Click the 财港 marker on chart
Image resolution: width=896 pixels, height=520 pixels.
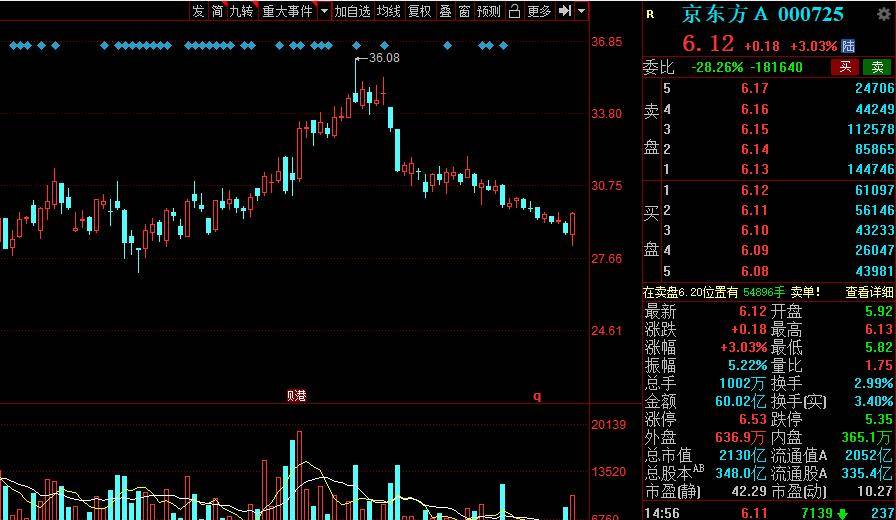point(297,395)
